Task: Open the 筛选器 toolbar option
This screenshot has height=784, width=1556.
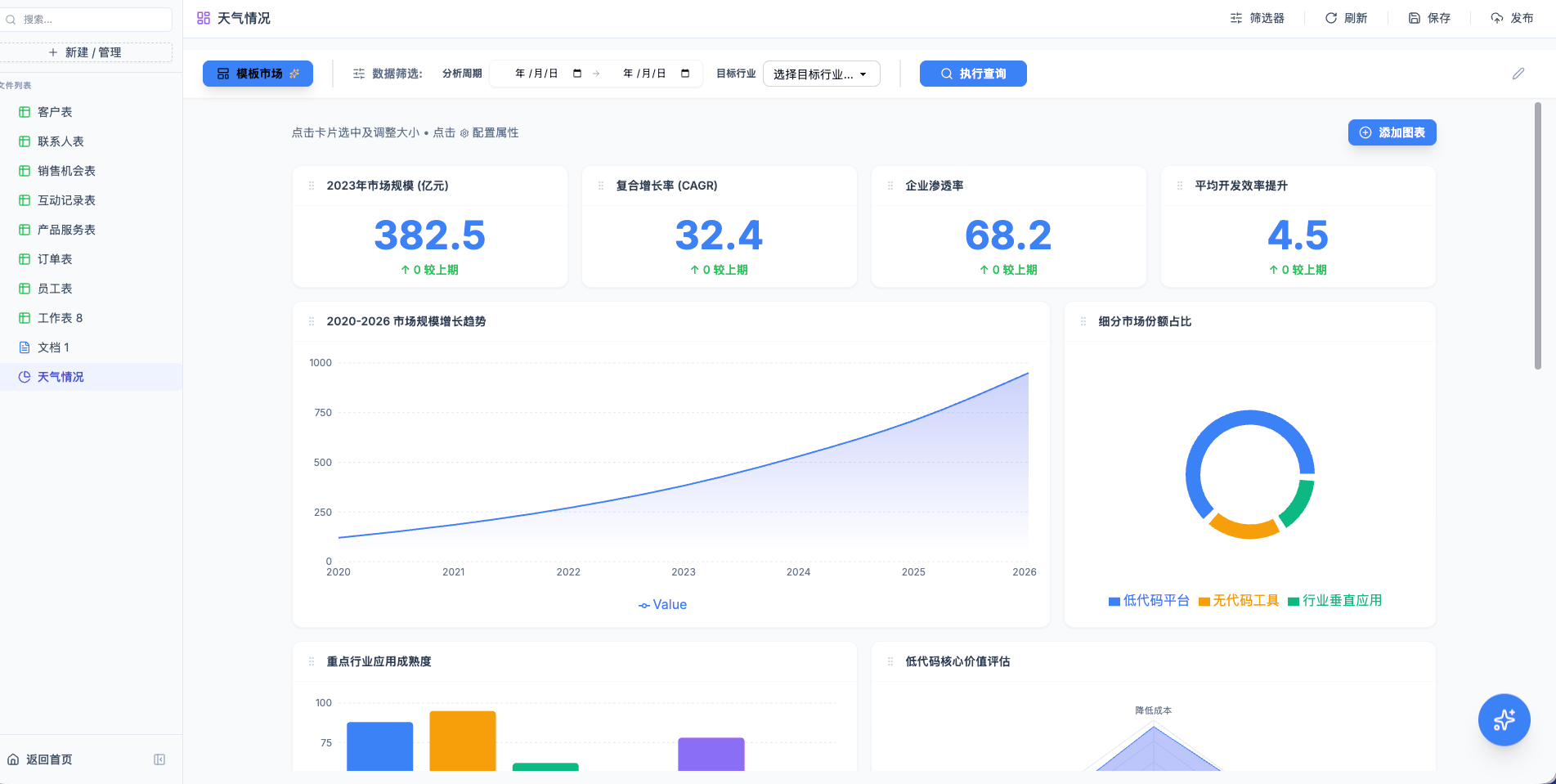Action: [x=1258, y=18]
